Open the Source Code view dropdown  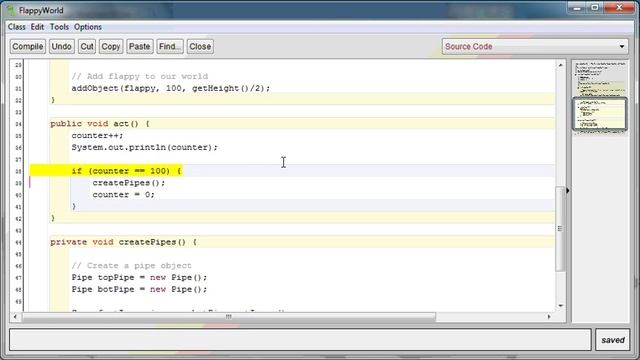tap(535, 47)
